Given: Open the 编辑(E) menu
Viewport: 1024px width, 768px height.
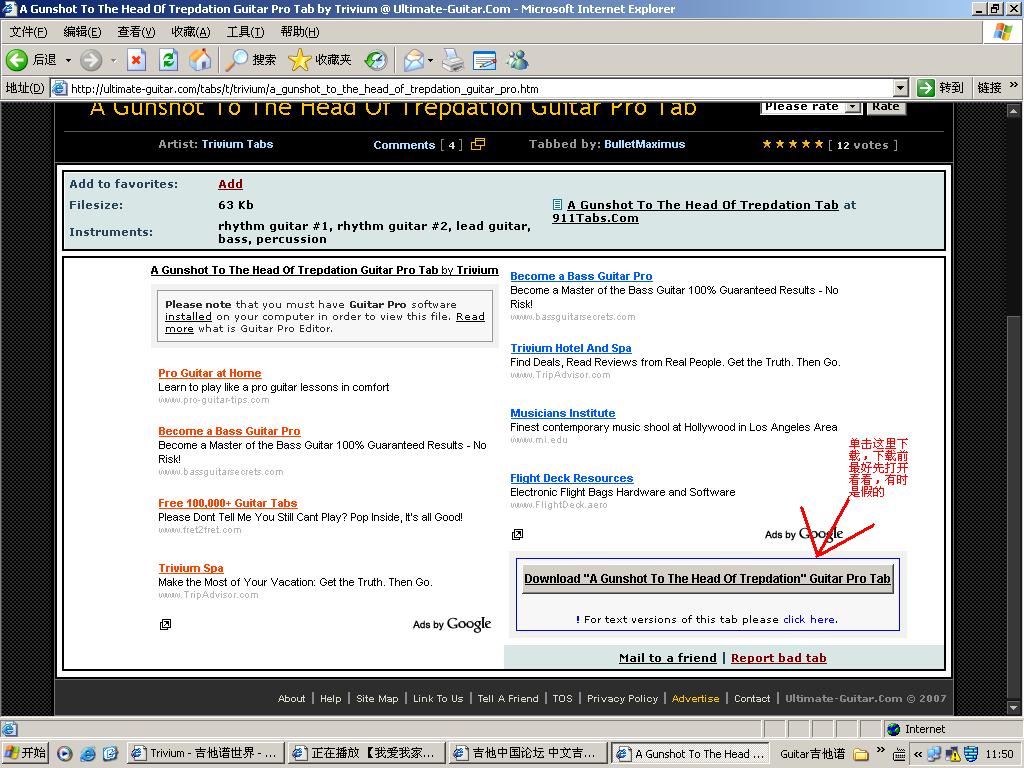Looking at the screenshot, I should (x=82, y=32).
